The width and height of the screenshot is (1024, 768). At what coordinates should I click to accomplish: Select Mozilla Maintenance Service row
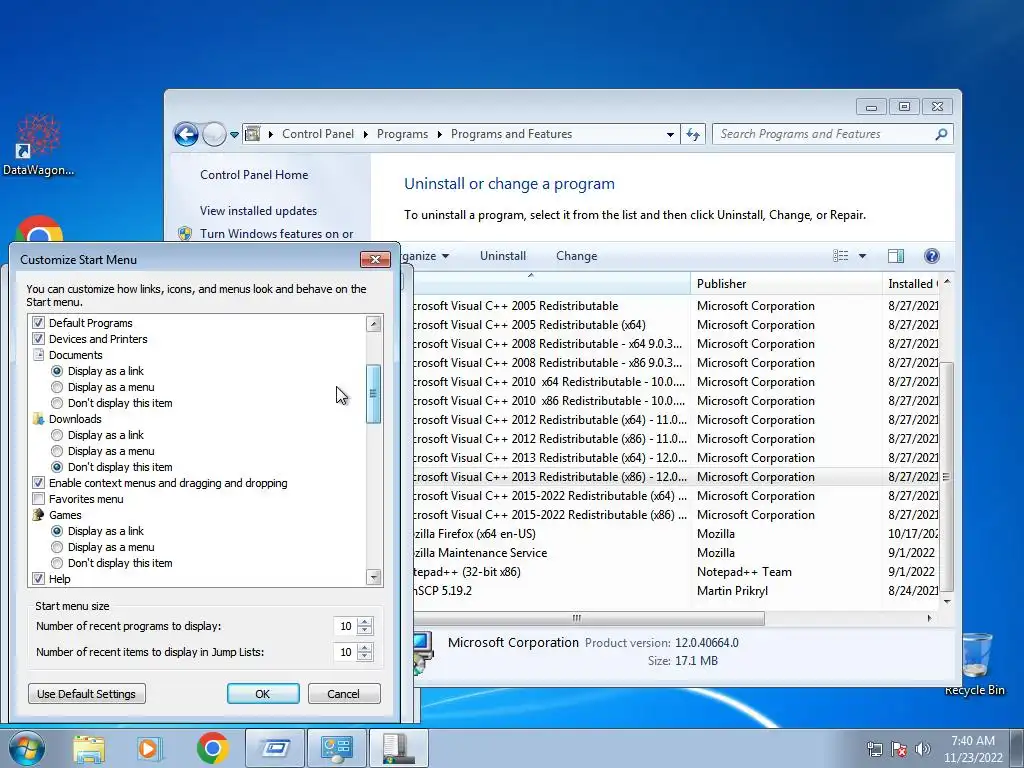(x=675, y=553)
